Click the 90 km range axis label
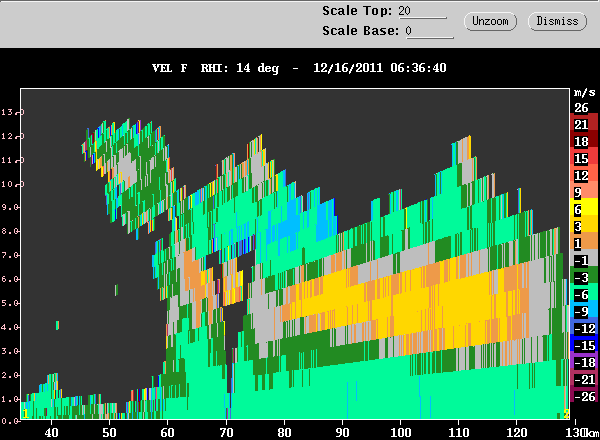 click(342, 432)
